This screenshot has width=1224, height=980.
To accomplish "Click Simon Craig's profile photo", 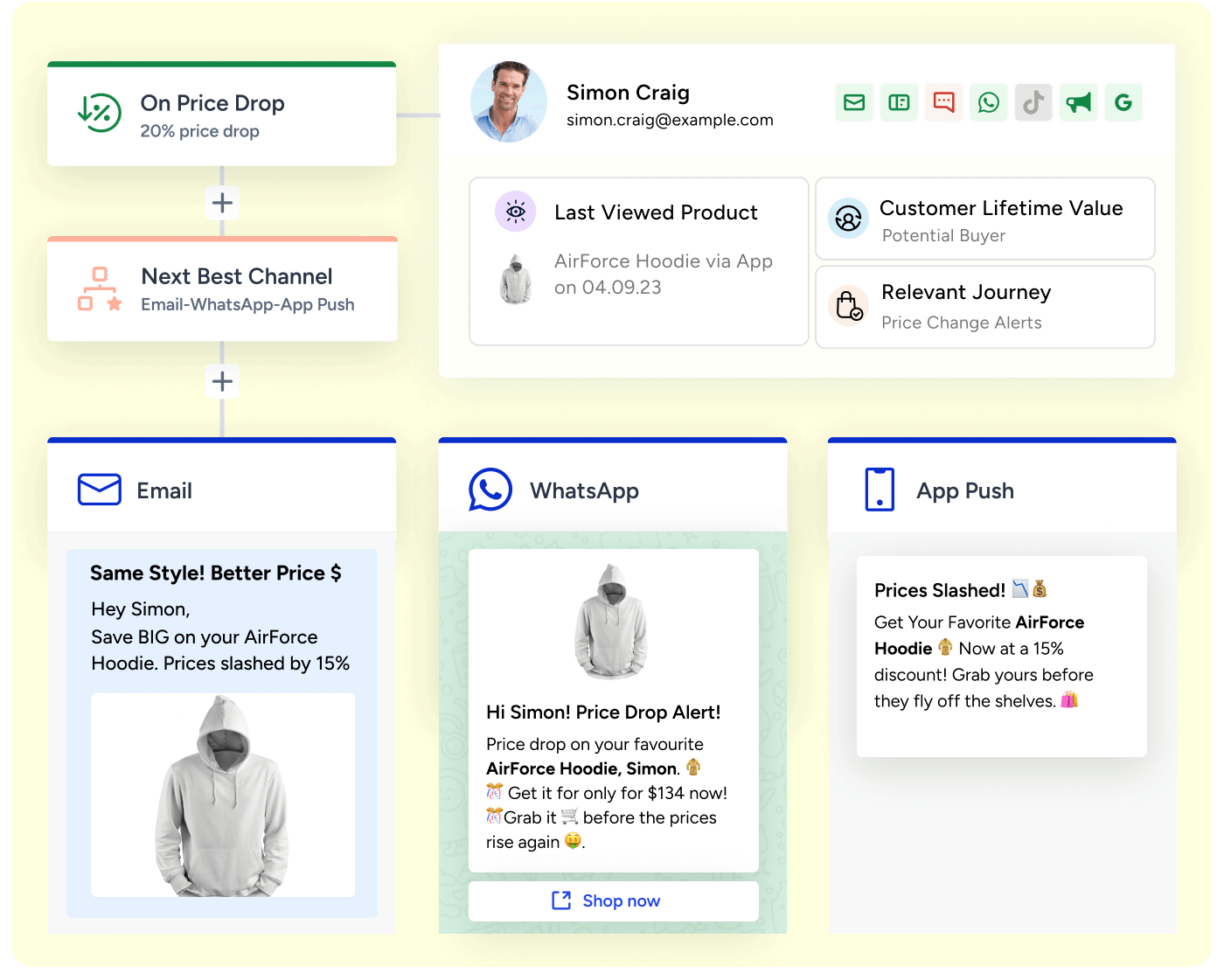I will click(x=509, y=102).
